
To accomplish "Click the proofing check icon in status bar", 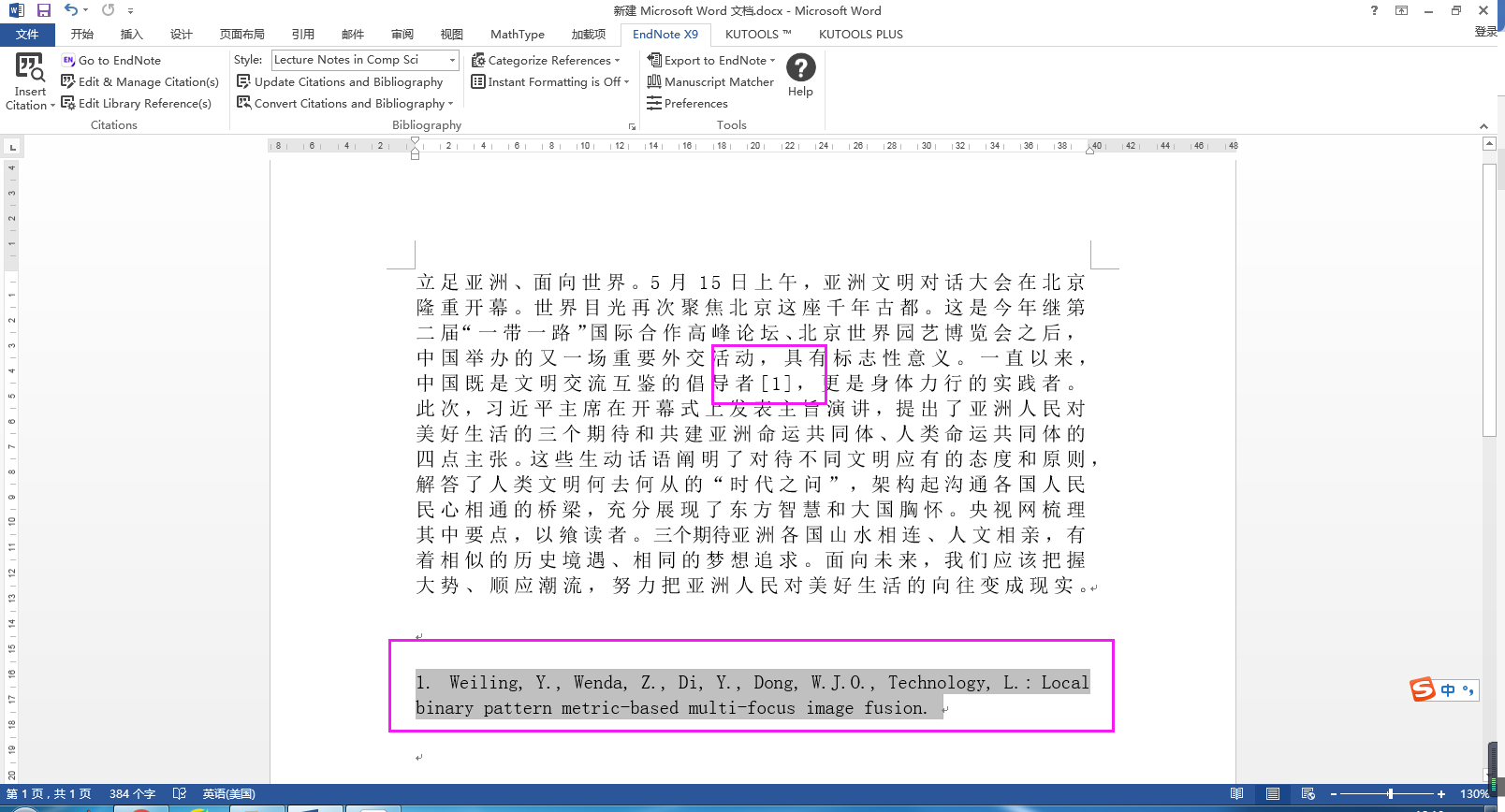I will (180, 794).
